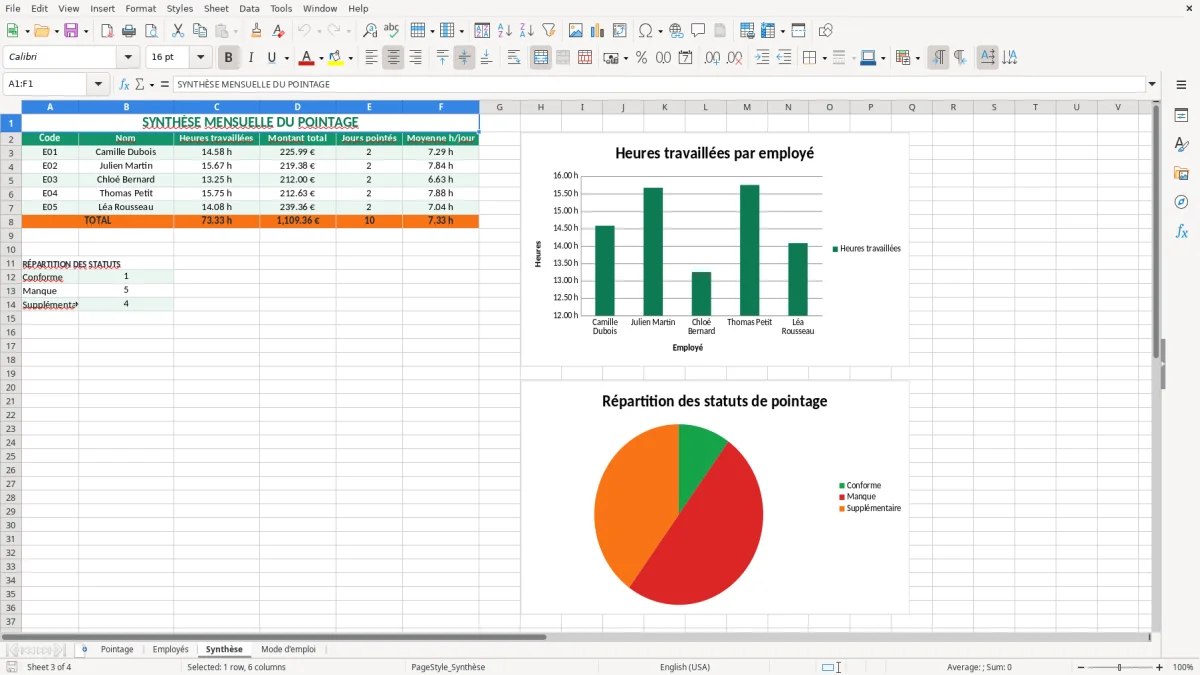Insert hyperlink globe icon
The image size is (1200, 675).
(x=676, y=31)
